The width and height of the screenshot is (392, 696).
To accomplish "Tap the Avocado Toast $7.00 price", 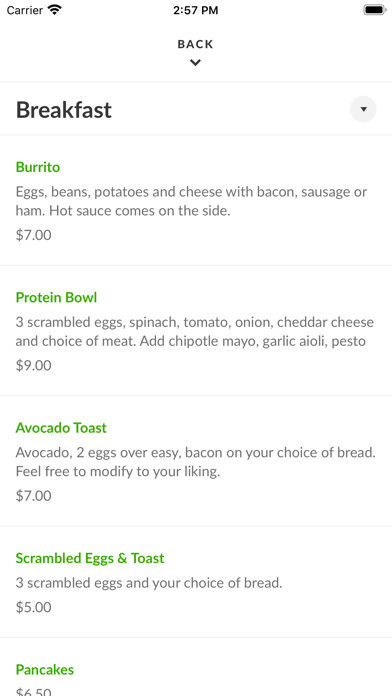I will [x=34, y=495].
